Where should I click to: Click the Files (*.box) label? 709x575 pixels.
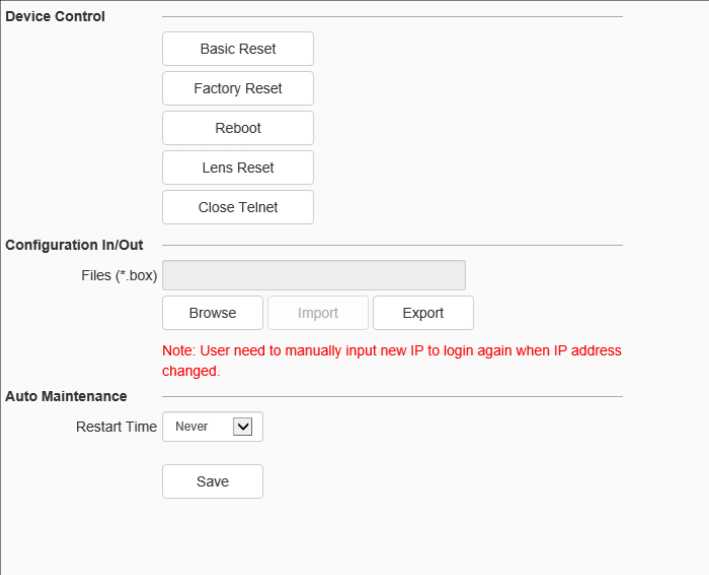[x=119, y=275]
